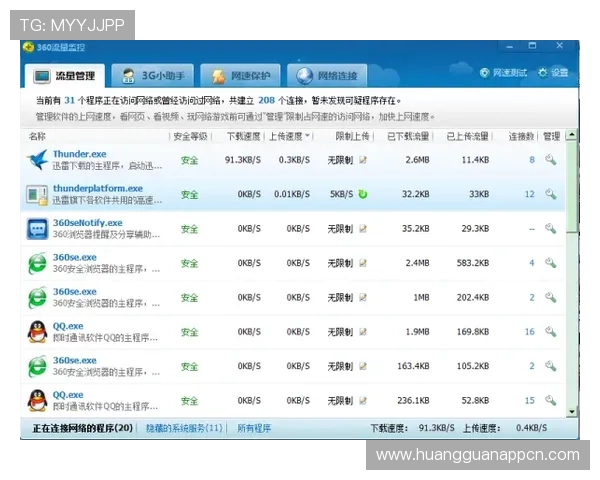Click the Thunder.exe bird icon
This screenshot has height=480, width=600.
(x=37, y=160)
